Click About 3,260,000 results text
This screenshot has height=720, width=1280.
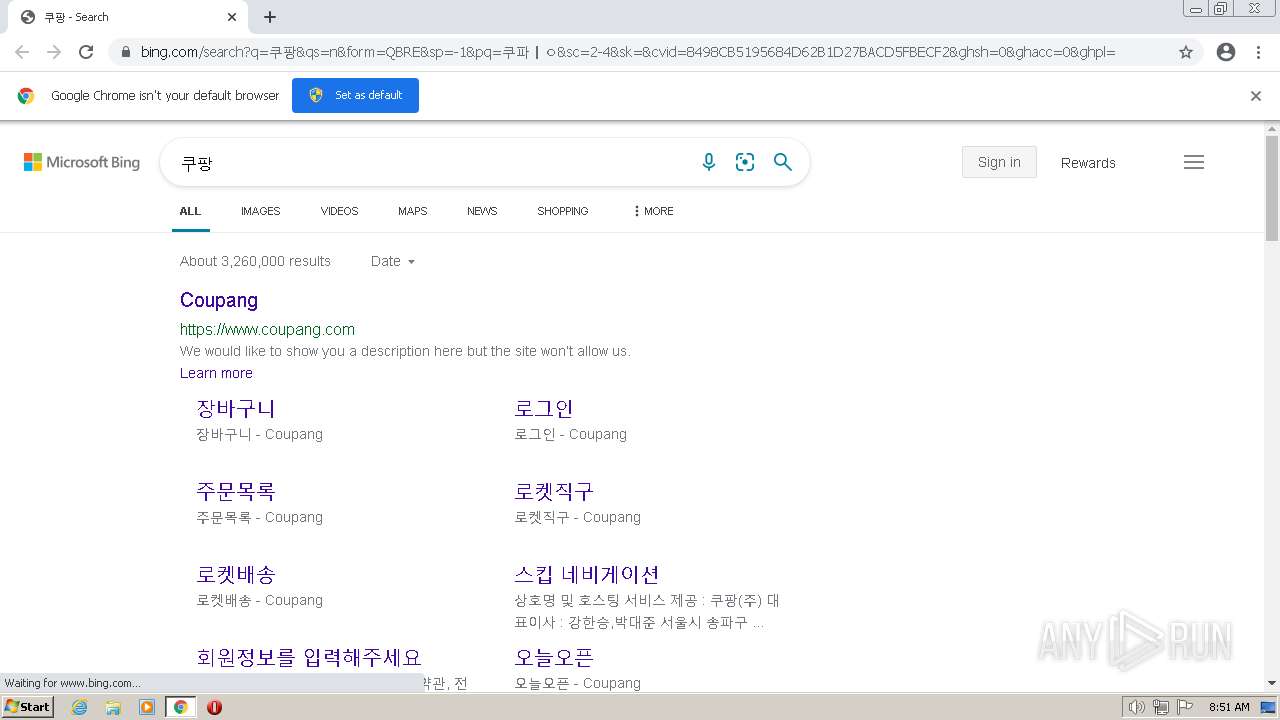click(x=255, y=261)
